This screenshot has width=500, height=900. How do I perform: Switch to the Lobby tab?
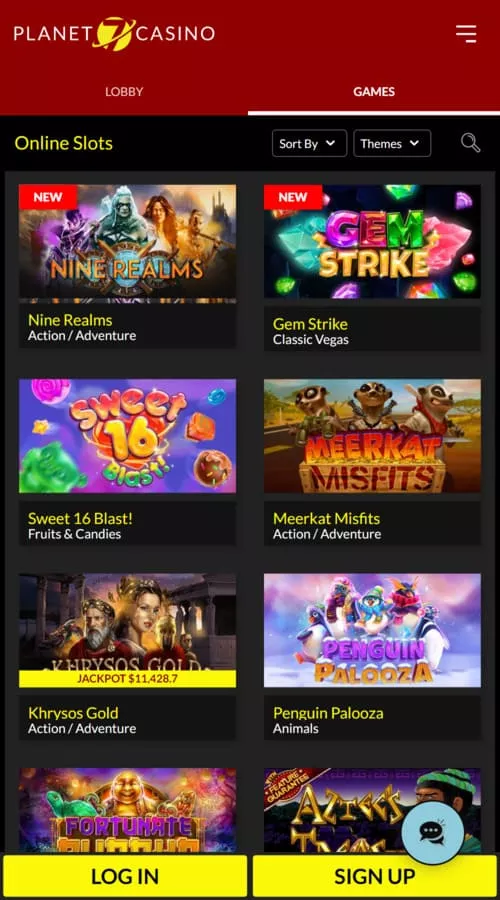click(124, 91)
